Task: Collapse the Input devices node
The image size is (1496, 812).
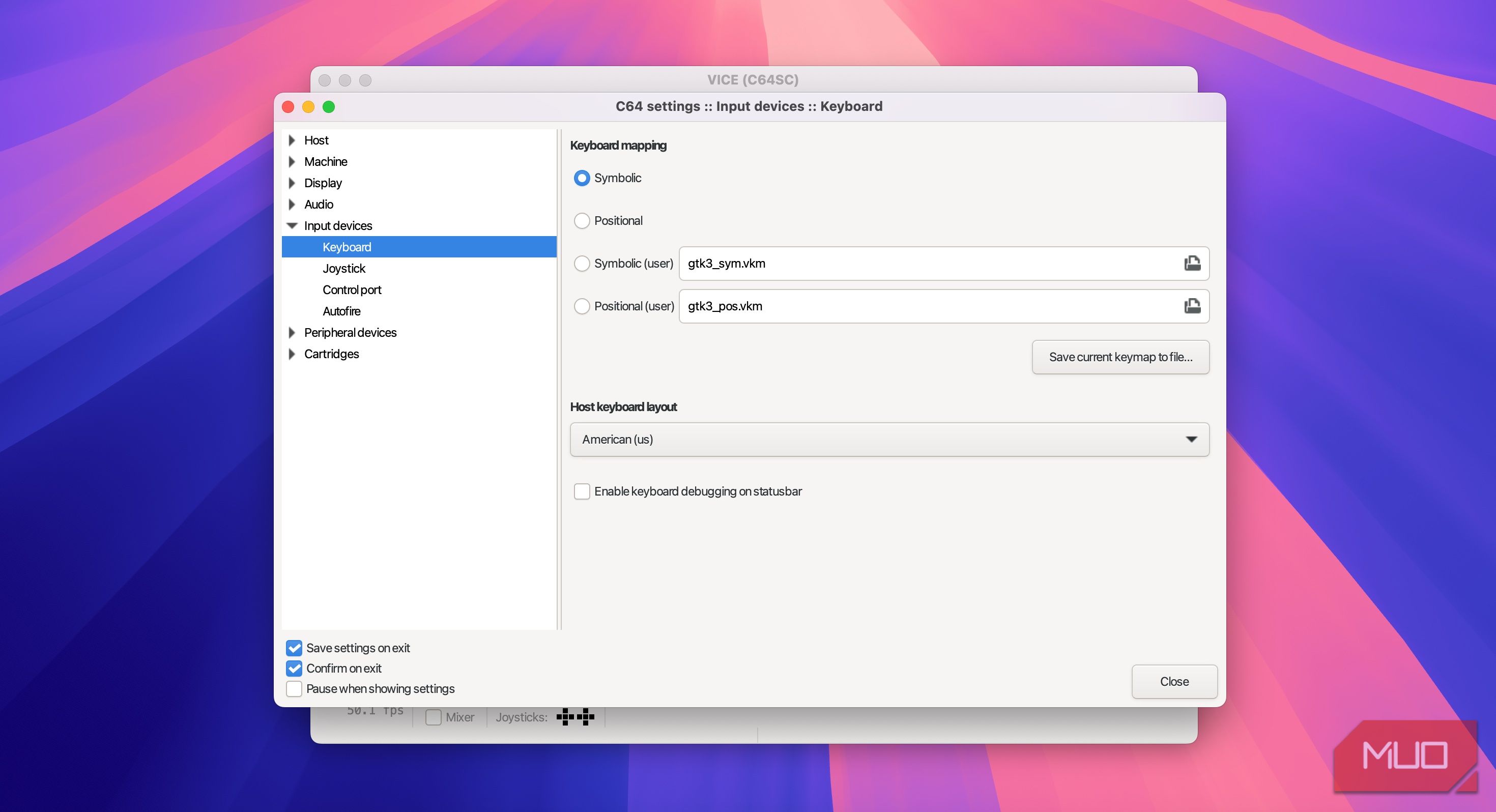Action: pyautogui.click(x=292, y=225)
